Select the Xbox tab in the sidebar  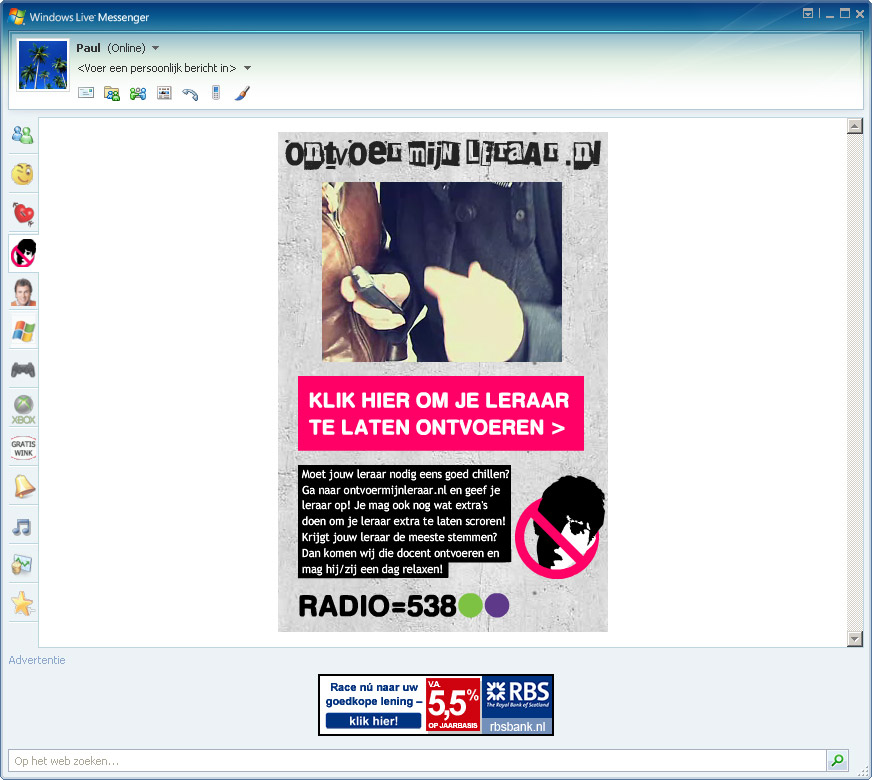pyautogui.click(x=23, y=409)
